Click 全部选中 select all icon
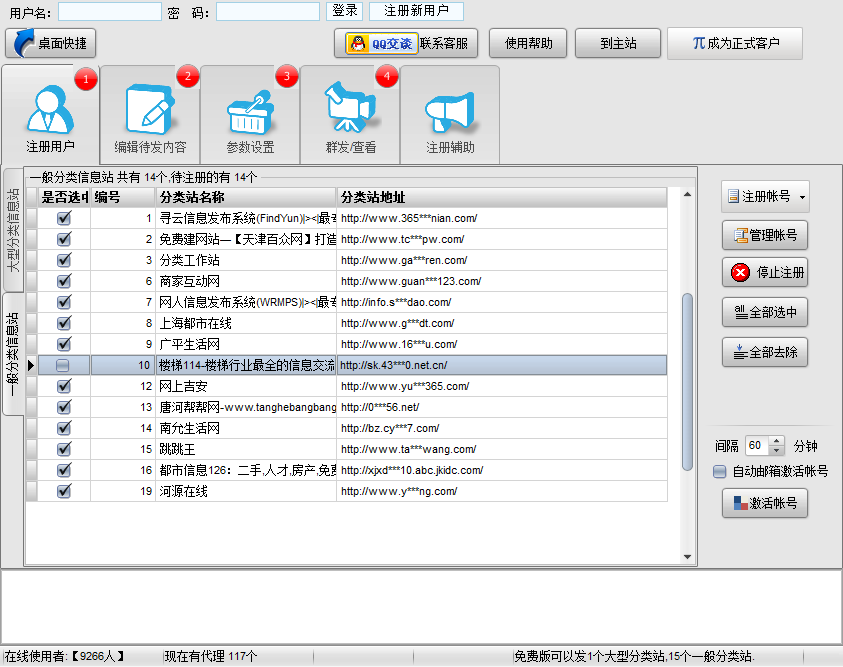Image resolution: width=843 pixels, height=667 pixels. tap(741, 312)
